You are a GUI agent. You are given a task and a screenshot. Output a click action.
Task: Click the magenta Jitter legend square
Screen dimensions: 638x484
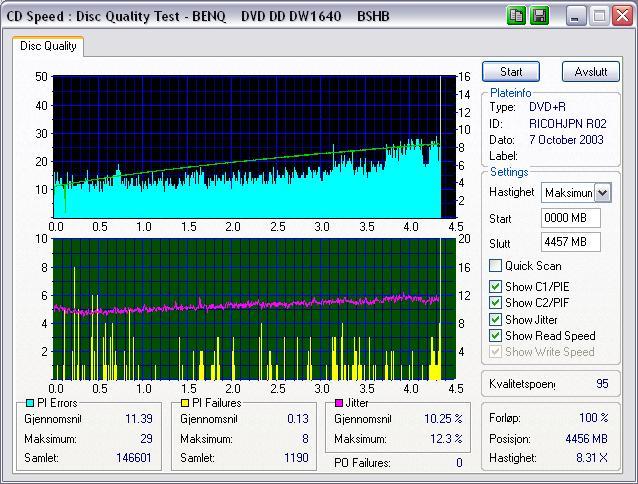(x=339, y=402)
